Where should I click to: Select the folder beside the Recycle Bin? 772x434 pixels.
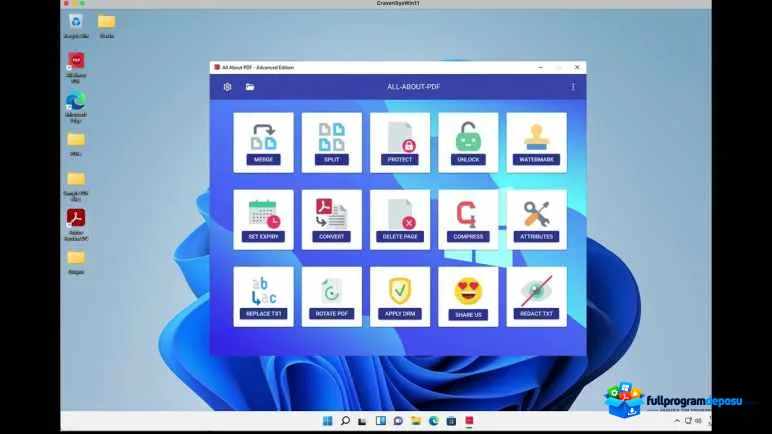click(106, 26)
